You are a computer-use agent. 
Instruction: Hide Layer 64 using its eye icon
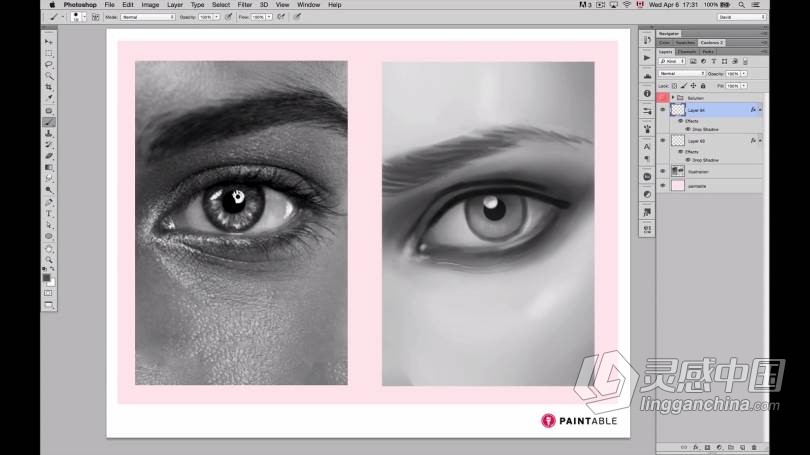662,110
